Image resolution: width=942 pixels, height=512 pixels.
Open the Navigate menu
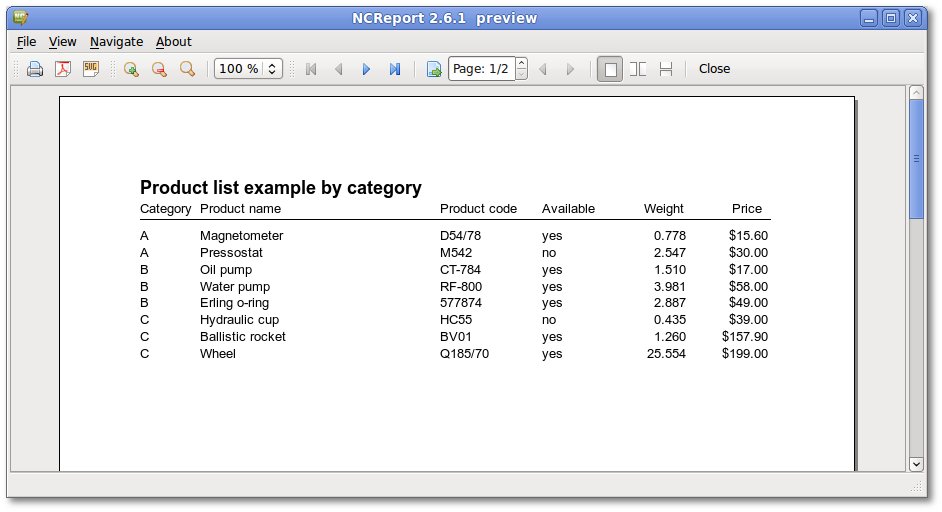(117, 41)
